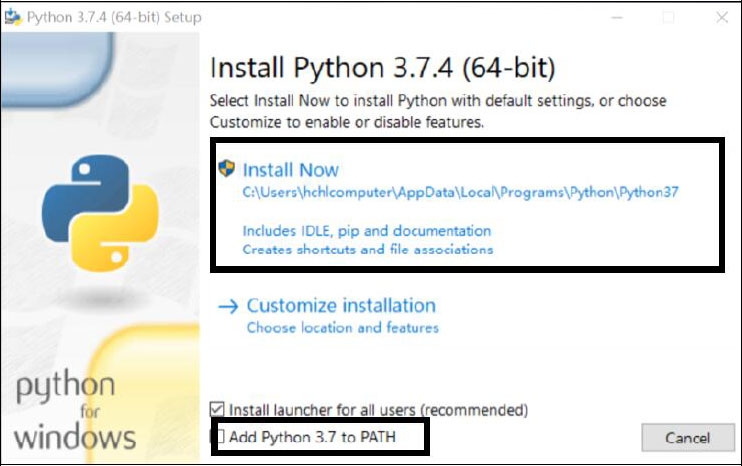742x466 pixels.
Task: Toggle Install launcher for all users checkbox
Action: pos(217,409)
